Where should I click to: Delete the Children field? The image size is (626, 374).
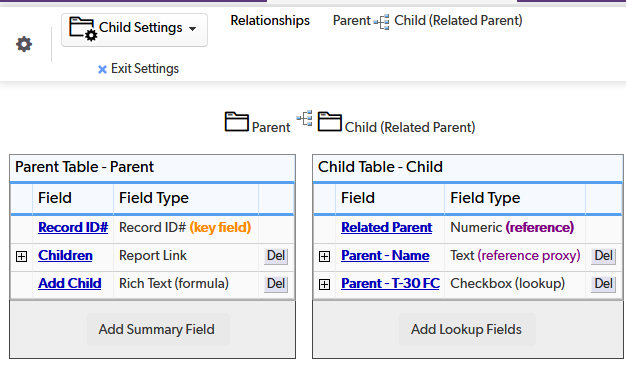tap(276, 256)
